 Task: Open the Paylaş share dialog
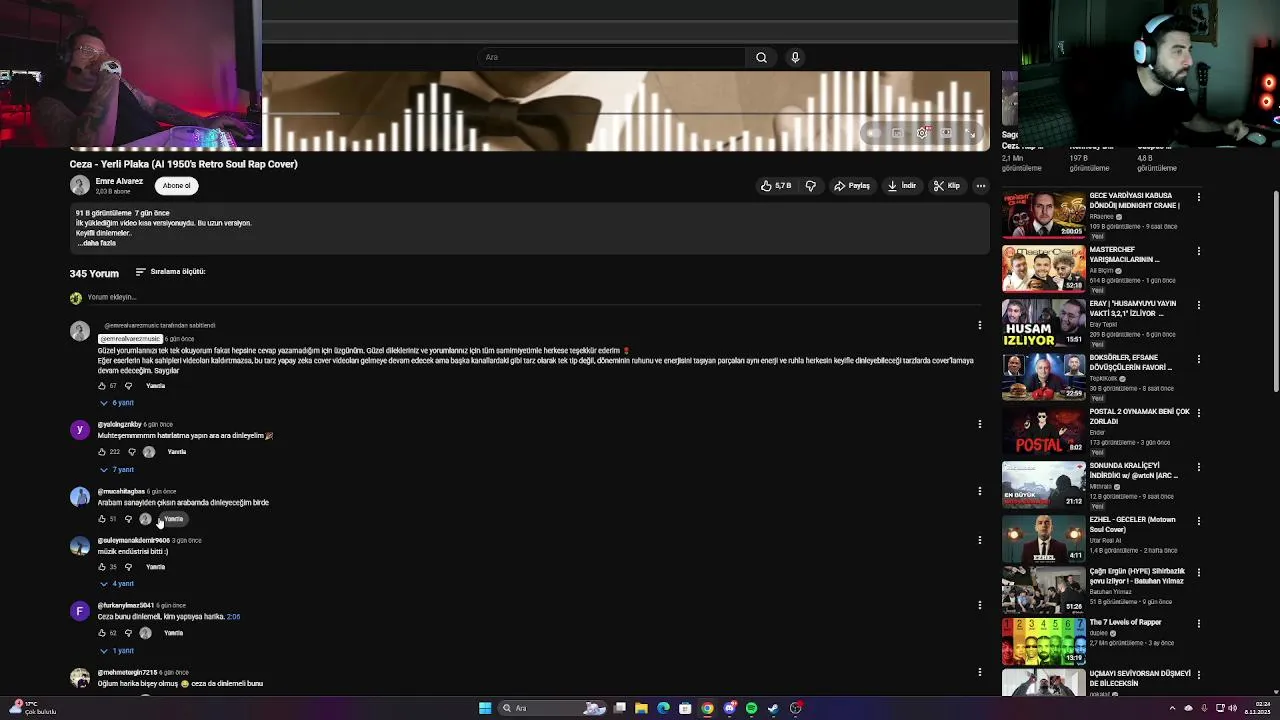point(852,185)
